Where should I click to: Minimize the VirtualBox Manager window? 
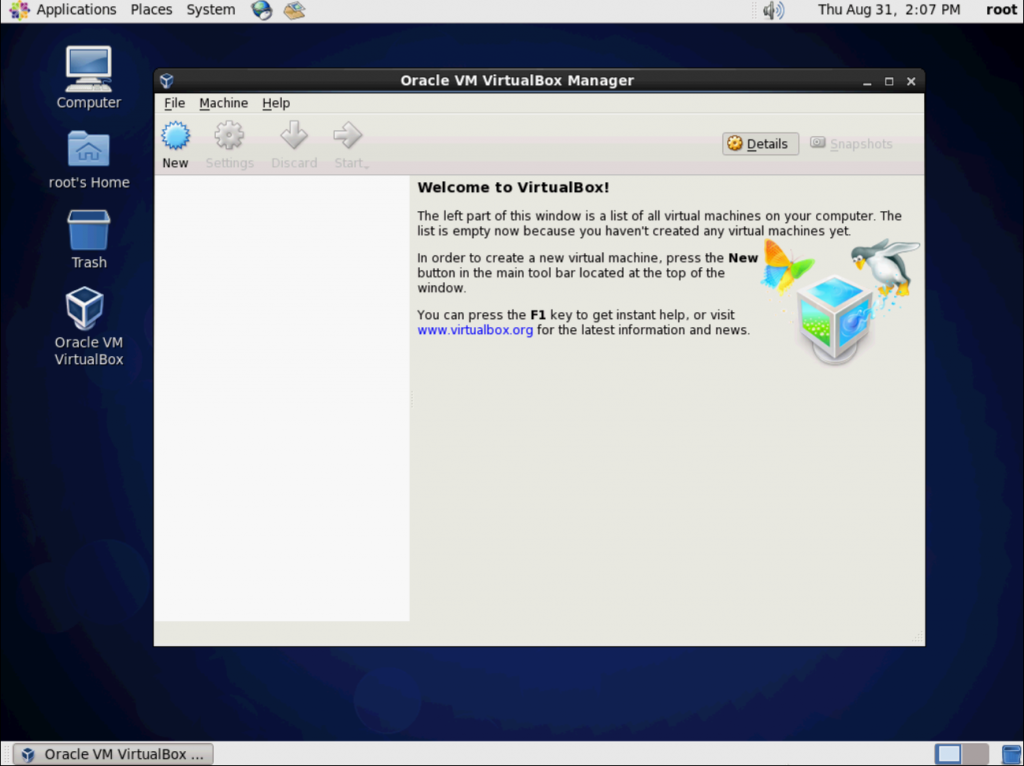(x=867, y=81)
